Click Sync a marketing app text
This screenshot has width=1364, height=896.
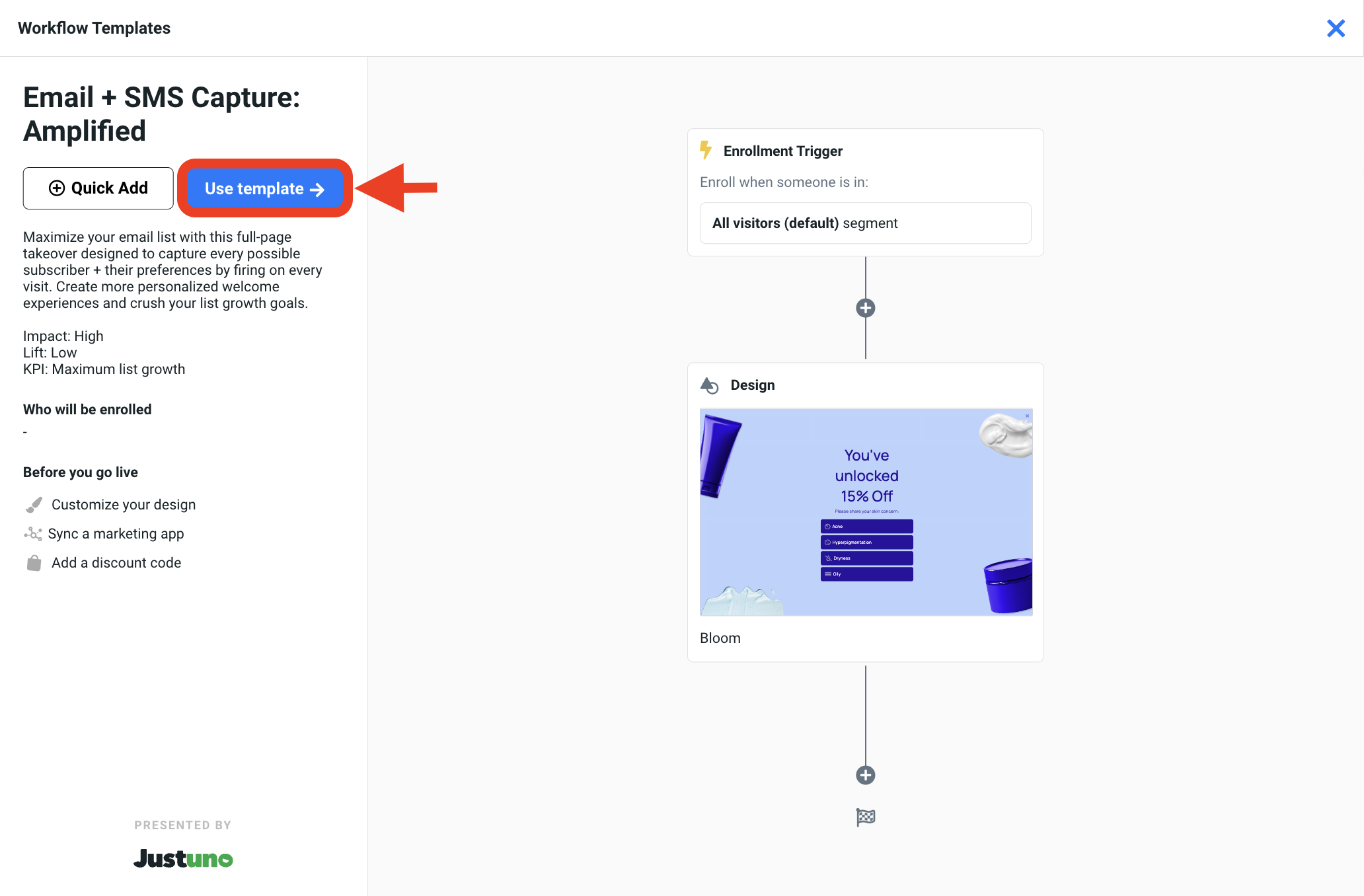(116, 534)
